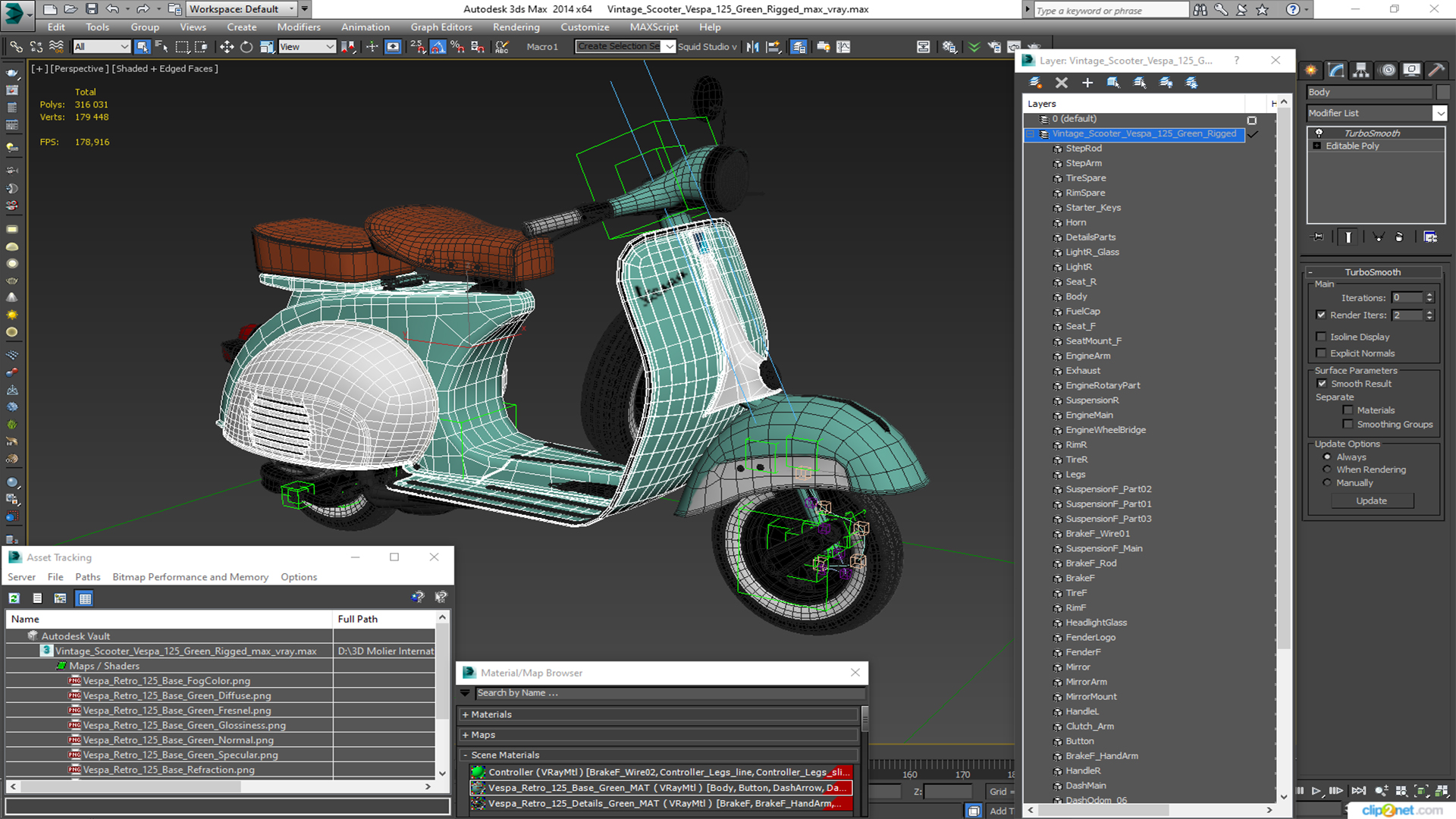Open the Create command panel tab

(1310, 71)
